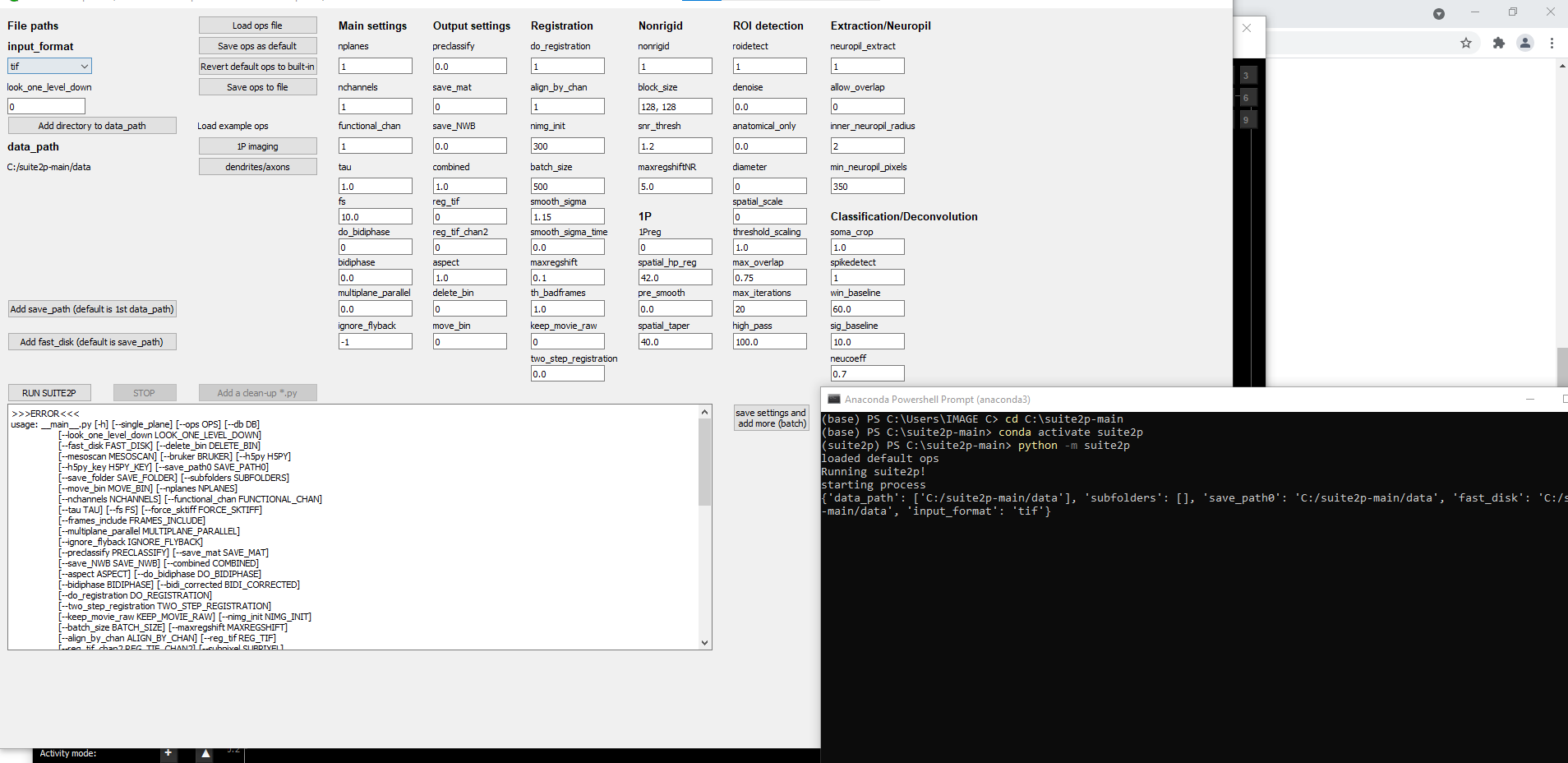The image size is (1568, 763).
Task: Open the Chrome three-dot menu
Action: pyautogui.click(x=1553, y=44)
